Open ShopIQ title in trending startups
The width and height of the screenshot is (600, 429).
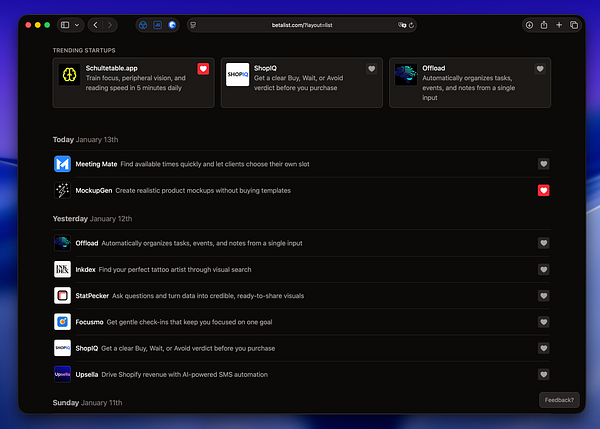click(x=265, y=68)
